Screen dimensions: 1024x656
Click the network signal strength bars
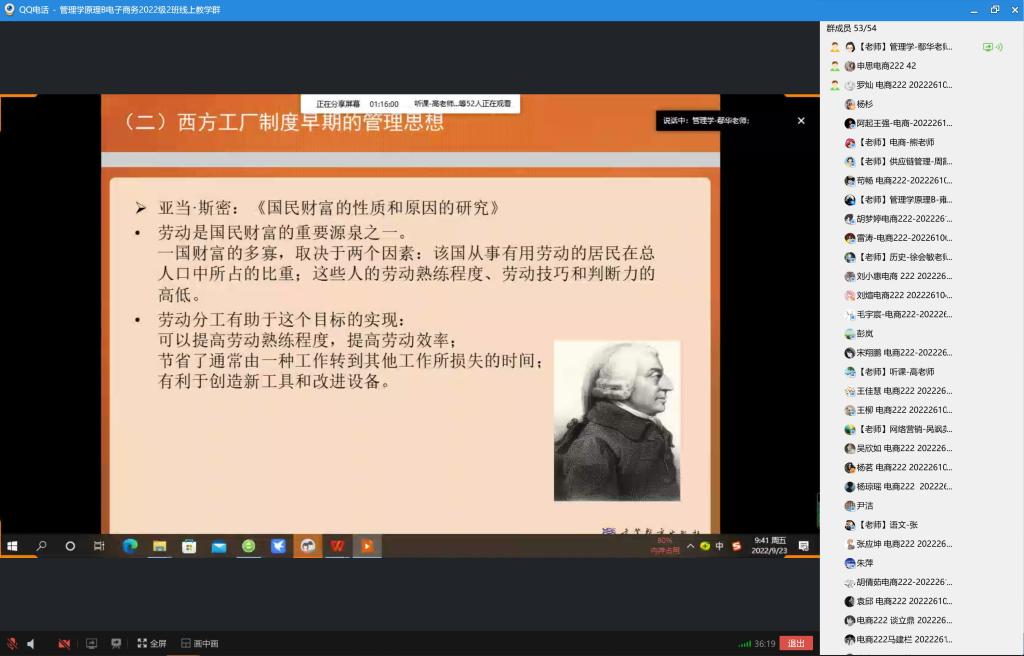tap(745, 643)
